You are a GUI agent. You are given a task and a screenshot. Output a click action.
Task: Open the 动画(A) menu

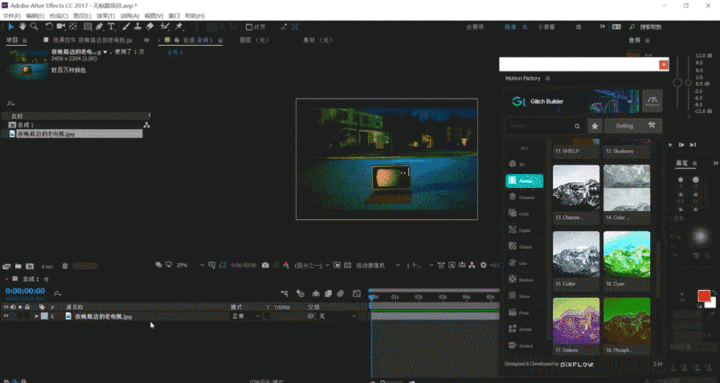[x=129, y=16]
